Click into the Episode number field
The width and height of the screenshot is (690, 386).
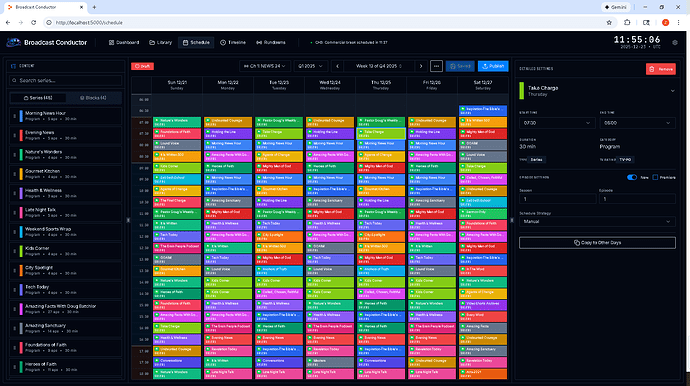click(x=637, y=199)
